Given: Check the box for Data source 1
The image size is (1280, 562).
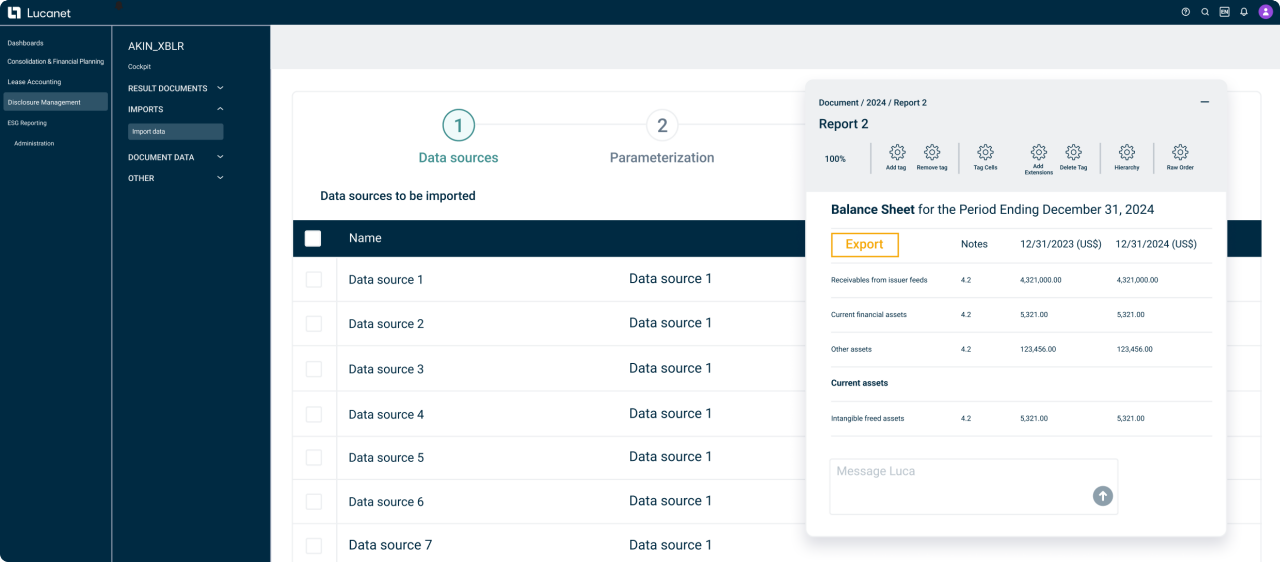Looking at the screenshot, I should coord(314,280).
